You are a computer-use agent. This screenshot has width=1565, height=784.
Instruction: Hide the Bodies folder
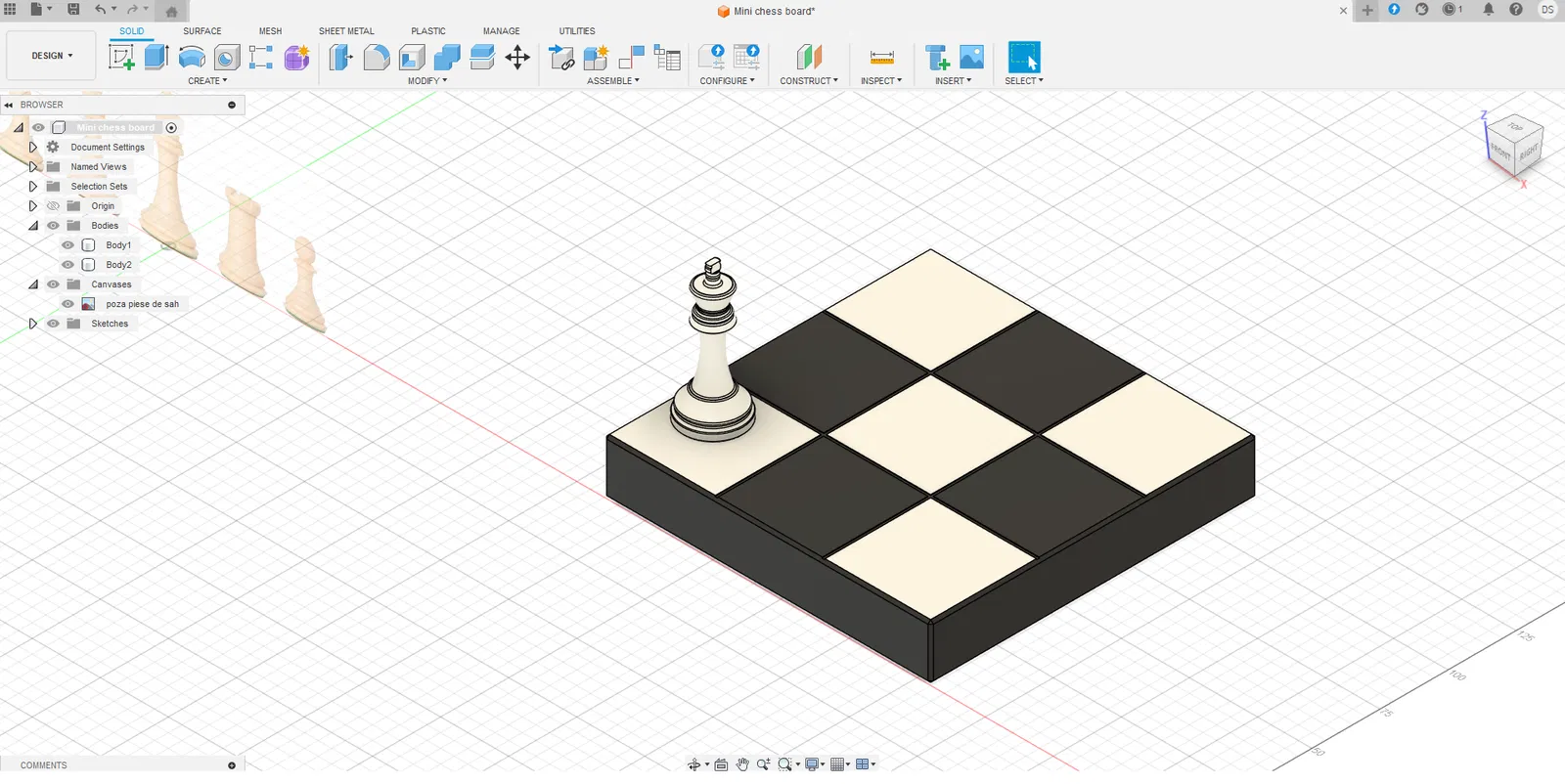[x=54, y=226]
